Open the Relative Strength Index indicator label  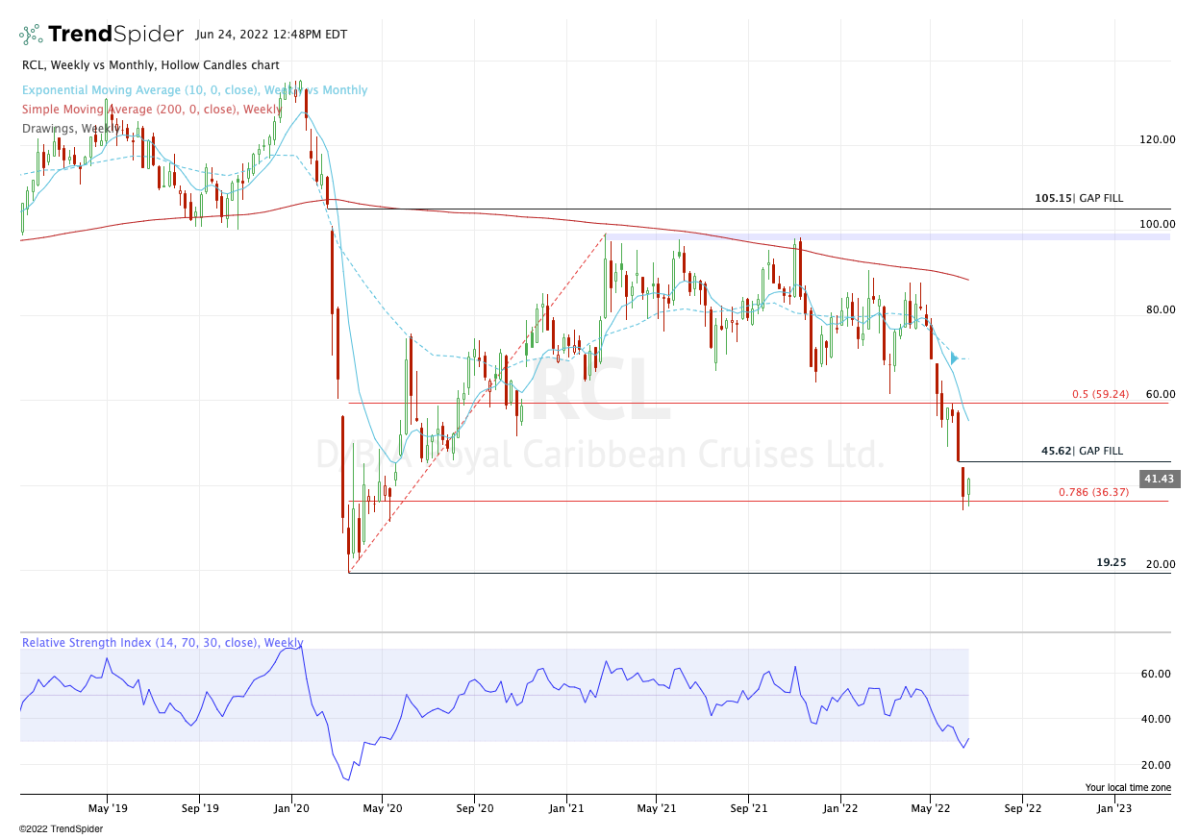pos(162,643)
